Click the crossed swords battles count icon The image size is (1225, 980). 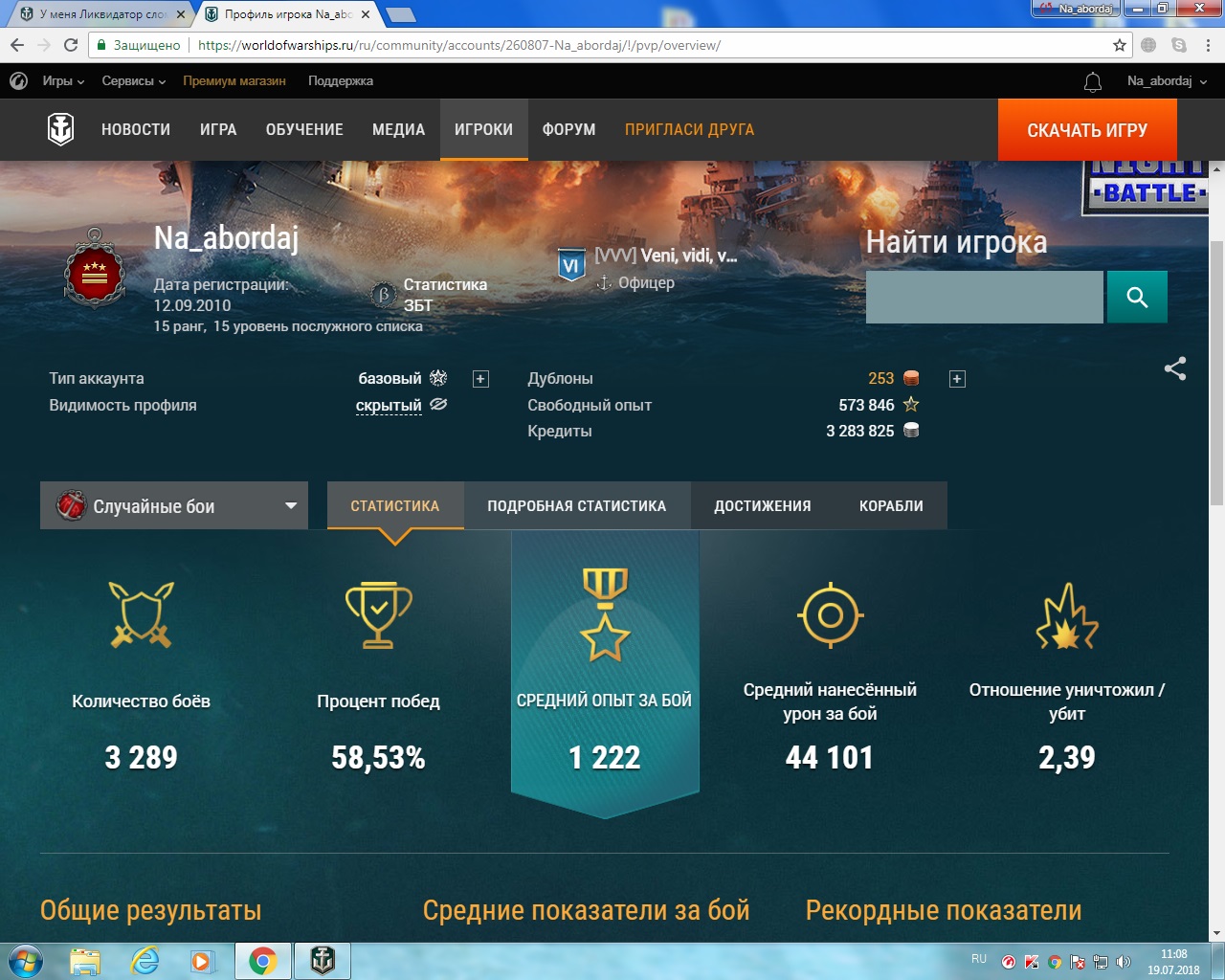pyautogui.click(x=142, y=614)
